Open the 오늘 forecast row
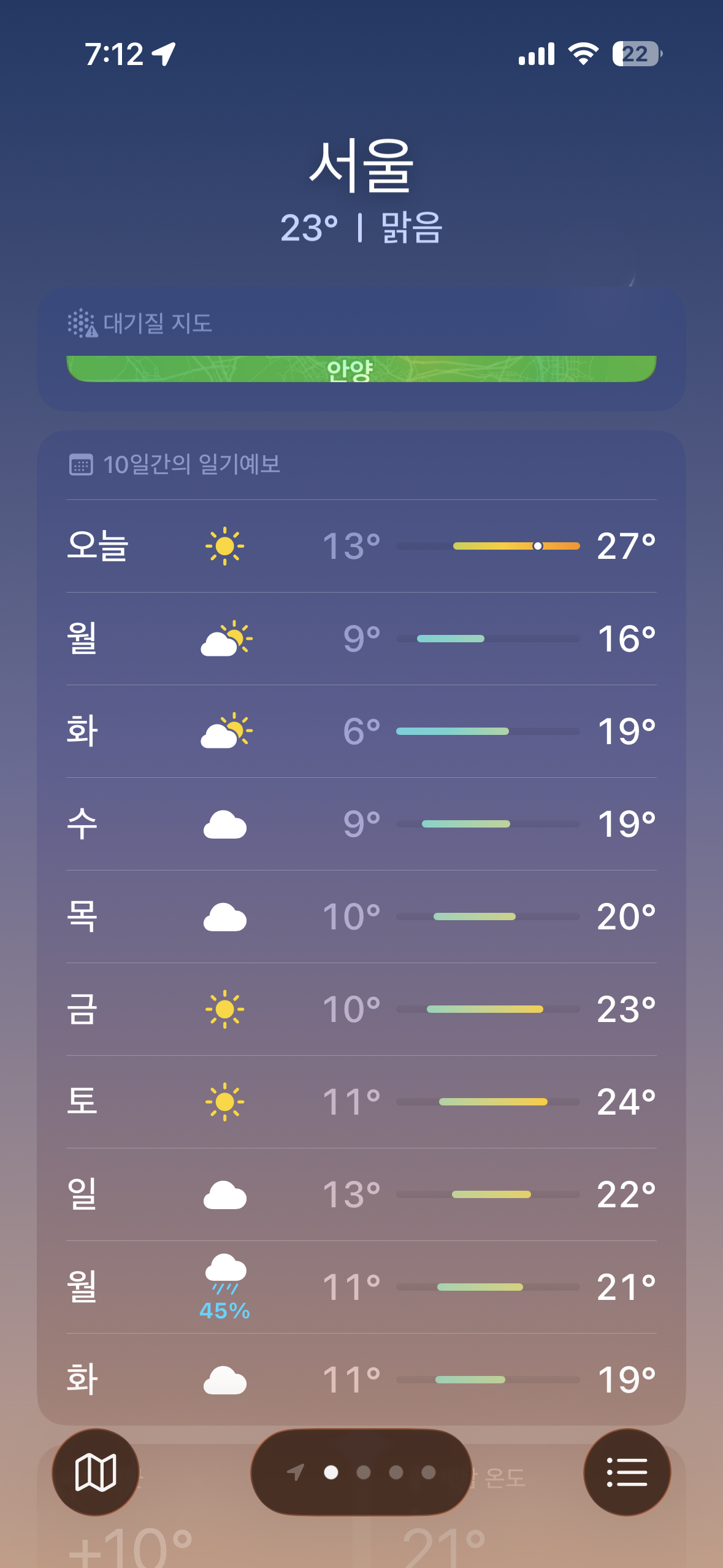The height and width of the screenshot is (1568, 723). tap(98, 545)
